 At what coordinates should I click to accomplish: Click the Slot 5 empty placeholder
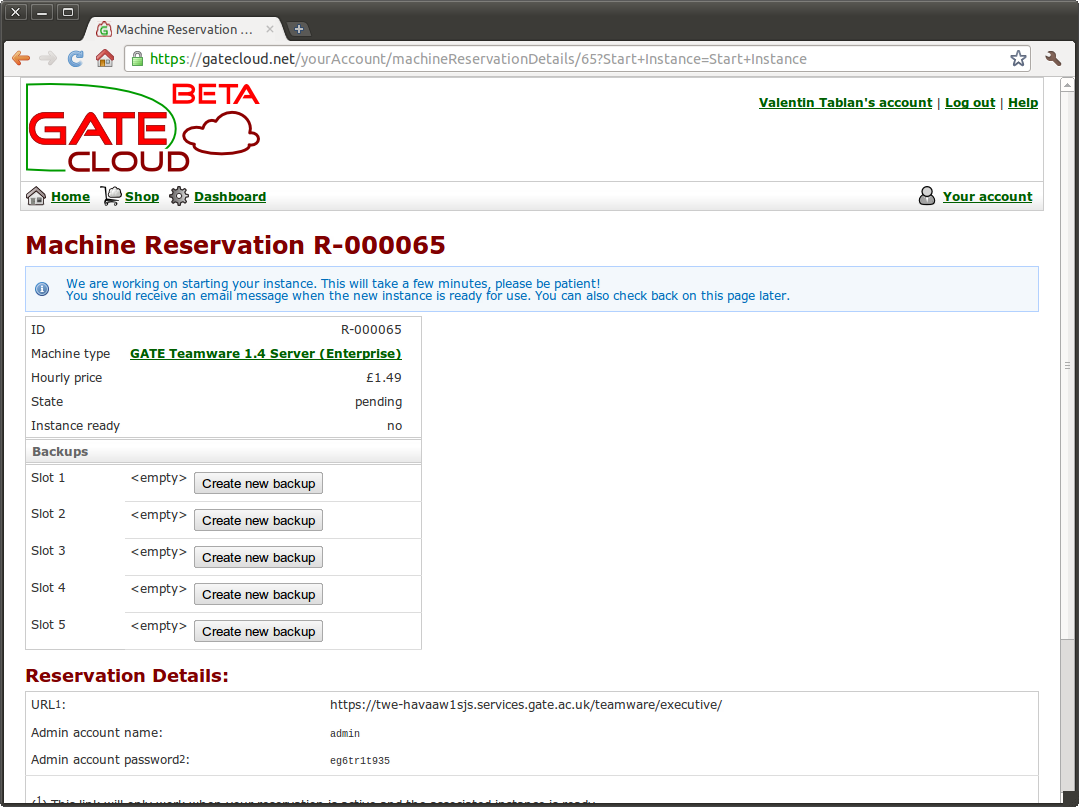159,626
